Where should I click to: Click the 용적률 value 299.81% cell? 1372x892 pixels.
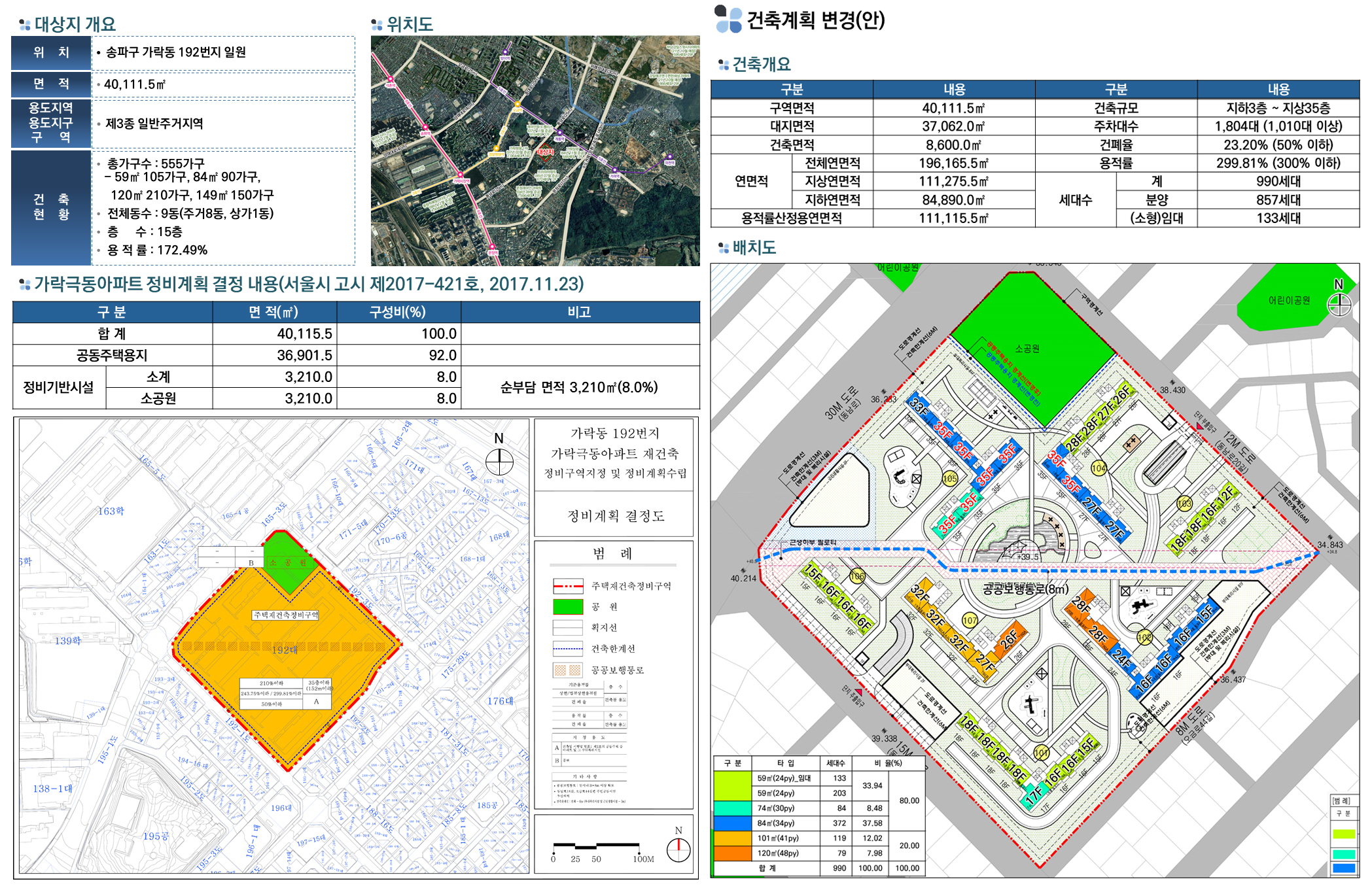1278,163
